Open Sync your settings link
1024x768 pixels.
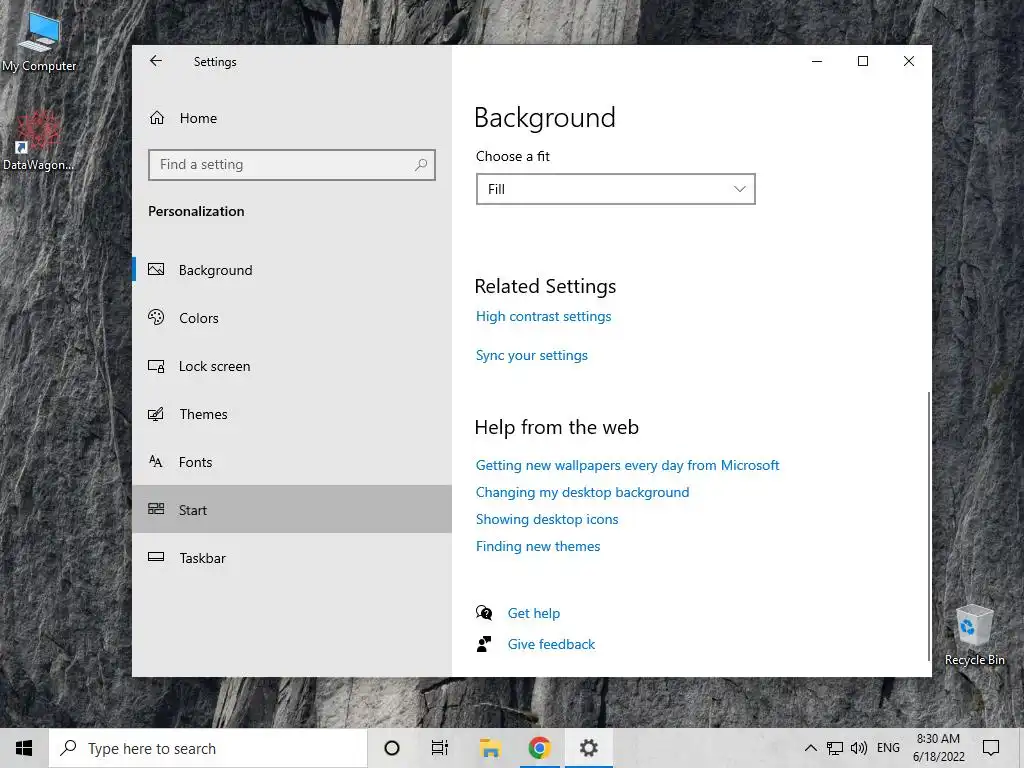click(x=532, y=355)
